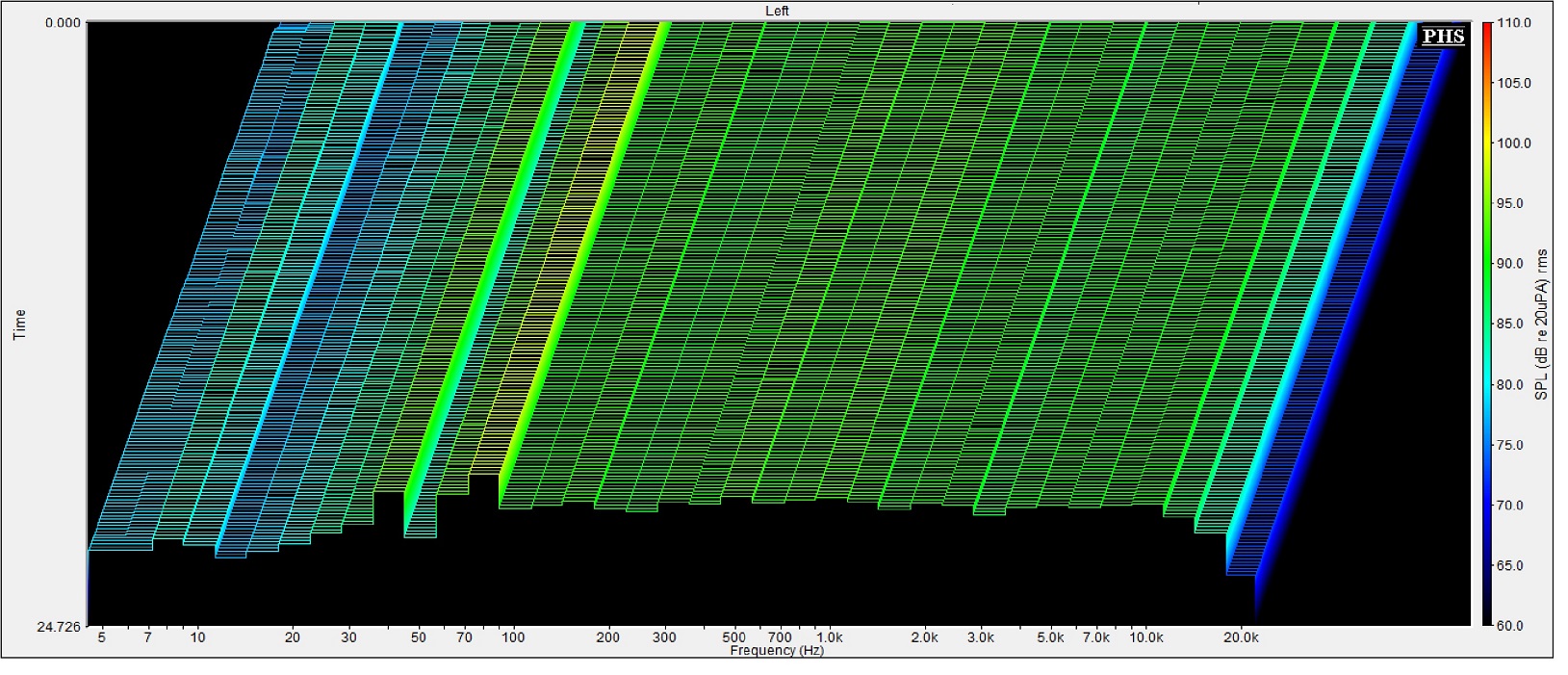This screenshot has width=1568, height=675.
Task: Click the 110.0 maximum SPL scale value
Action: pos(1514,22)
